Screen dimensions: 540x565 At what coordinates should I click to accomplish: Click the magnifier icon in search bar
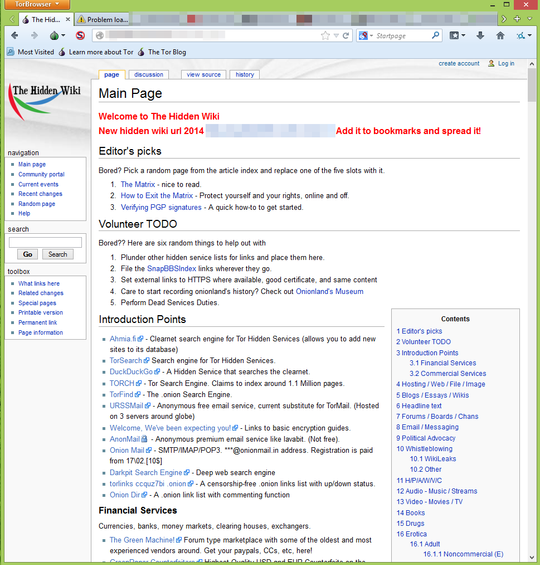435,35
